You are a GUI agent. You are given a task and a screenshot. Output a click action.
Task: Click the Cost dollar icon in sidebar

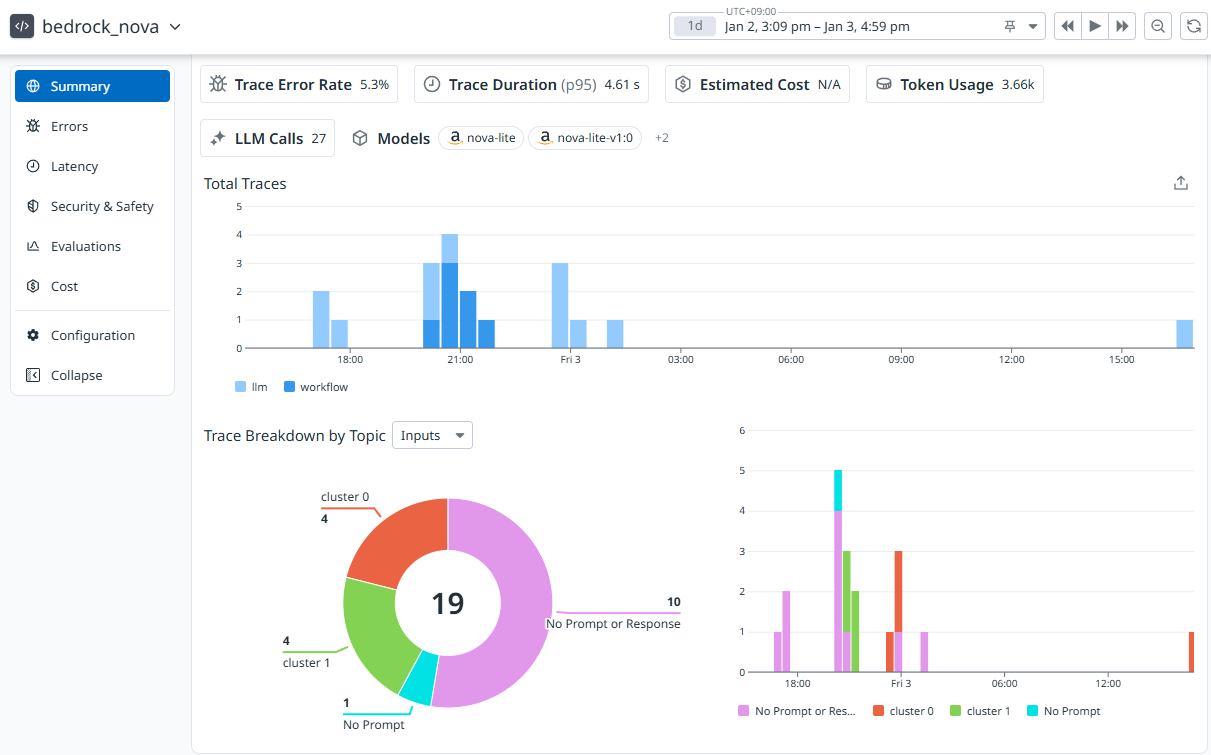[33, 286]
